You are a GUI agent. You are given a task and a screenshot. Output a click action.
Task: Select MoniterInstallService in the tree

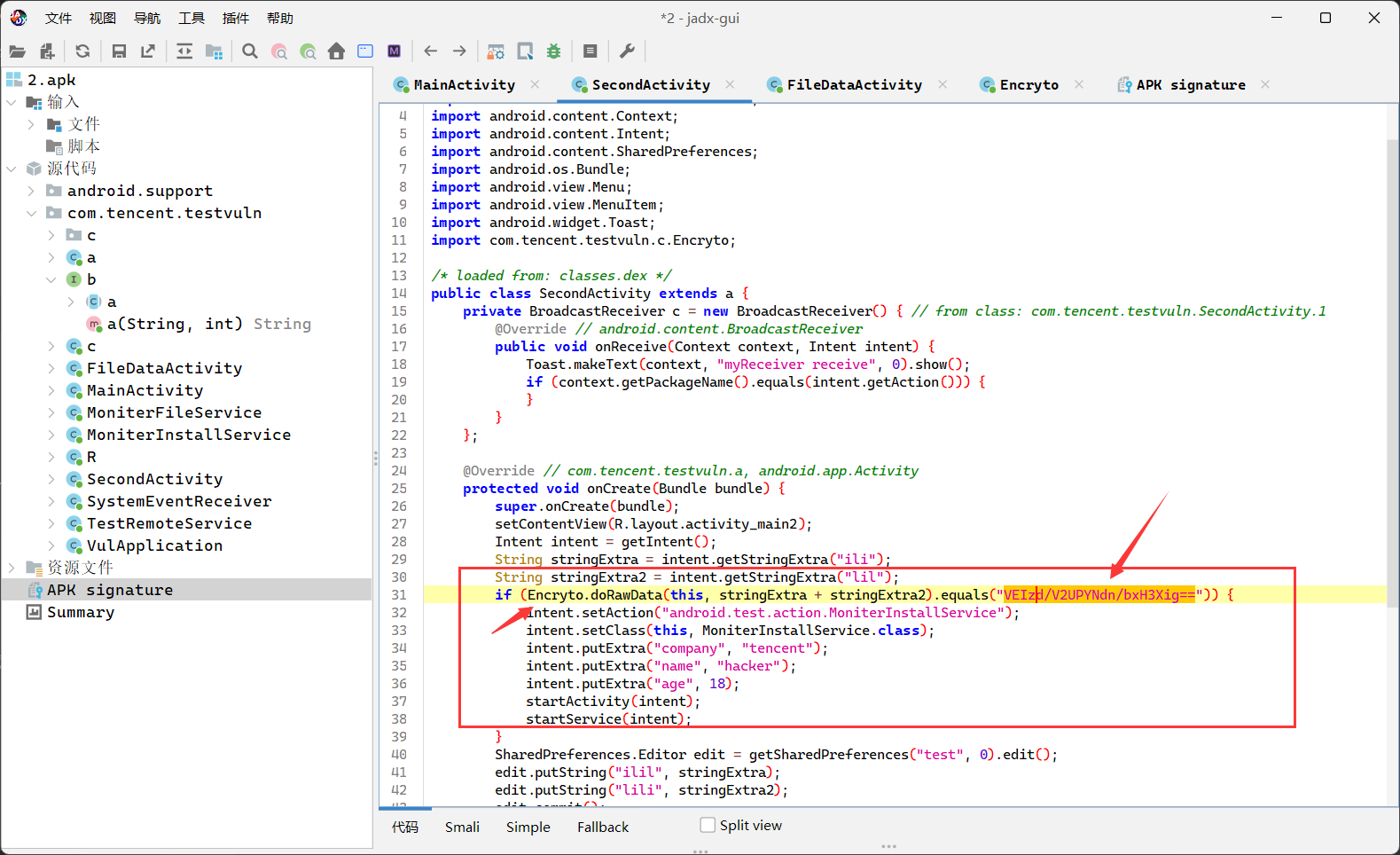(x=189, y=435)
